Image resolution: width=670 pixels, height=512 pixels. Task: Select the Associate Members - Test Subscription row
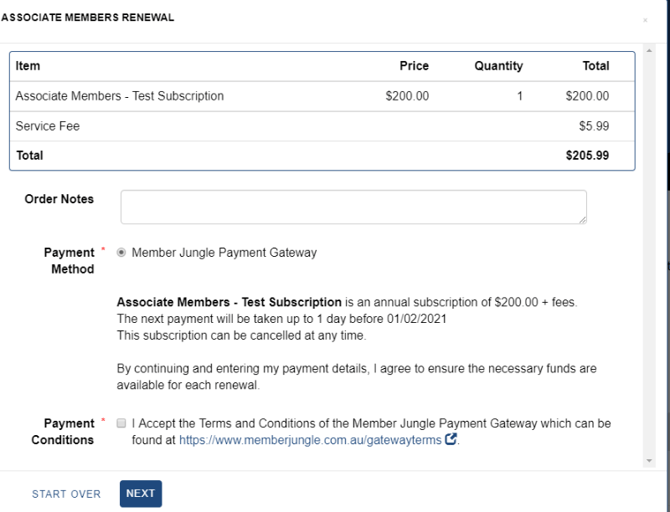[120, 96]
